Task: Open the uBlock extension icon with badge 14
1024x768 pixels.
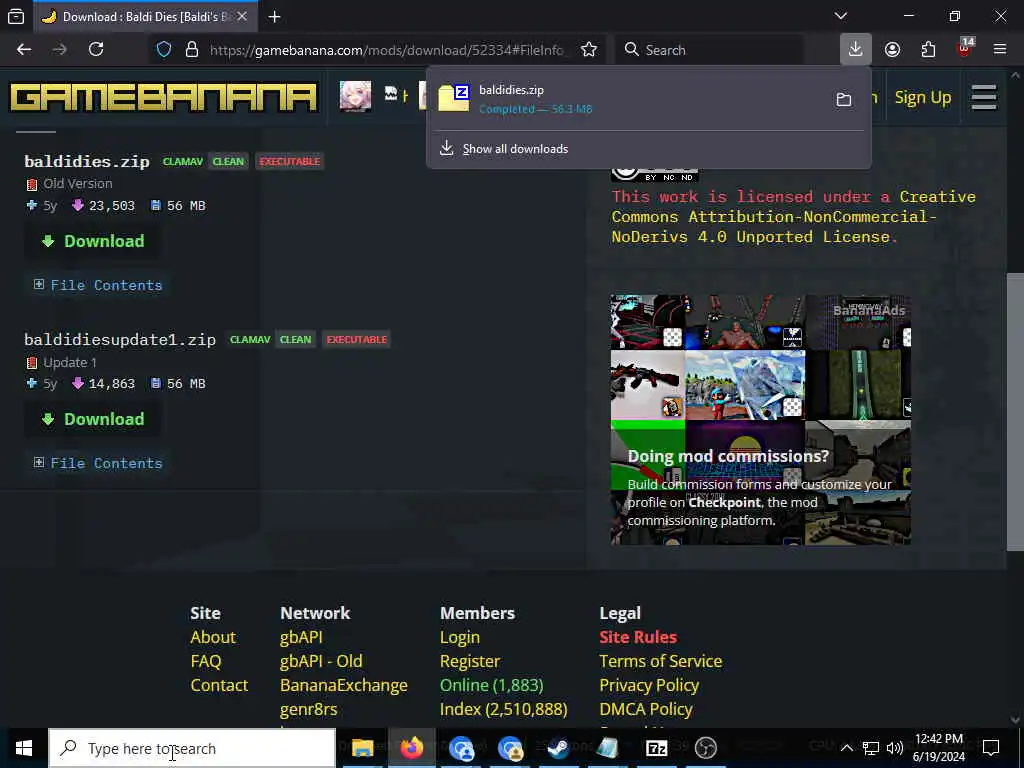Action: [965, 48]
